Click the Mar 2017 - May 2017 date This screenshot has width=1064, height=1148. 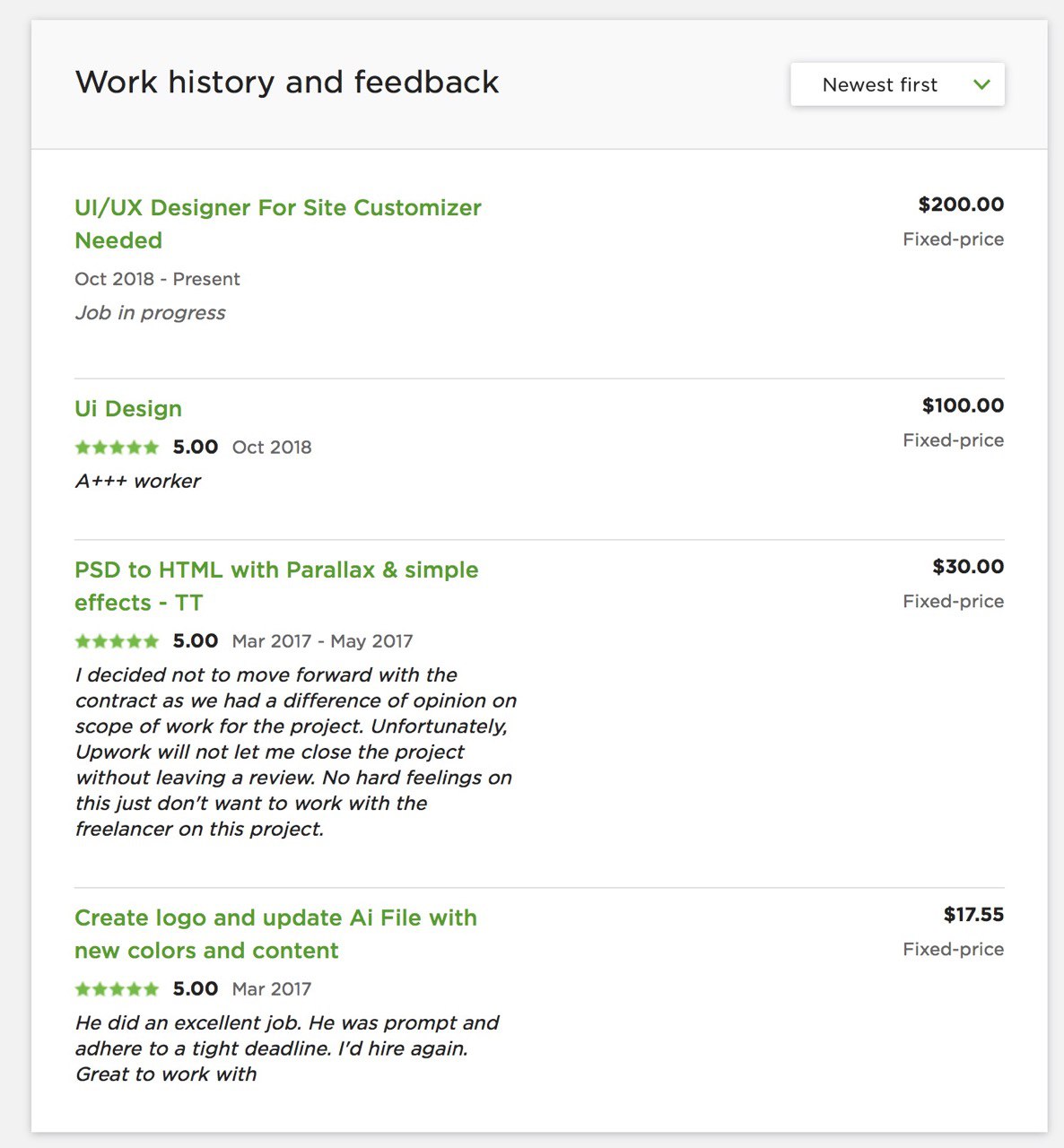coord(322,641)
